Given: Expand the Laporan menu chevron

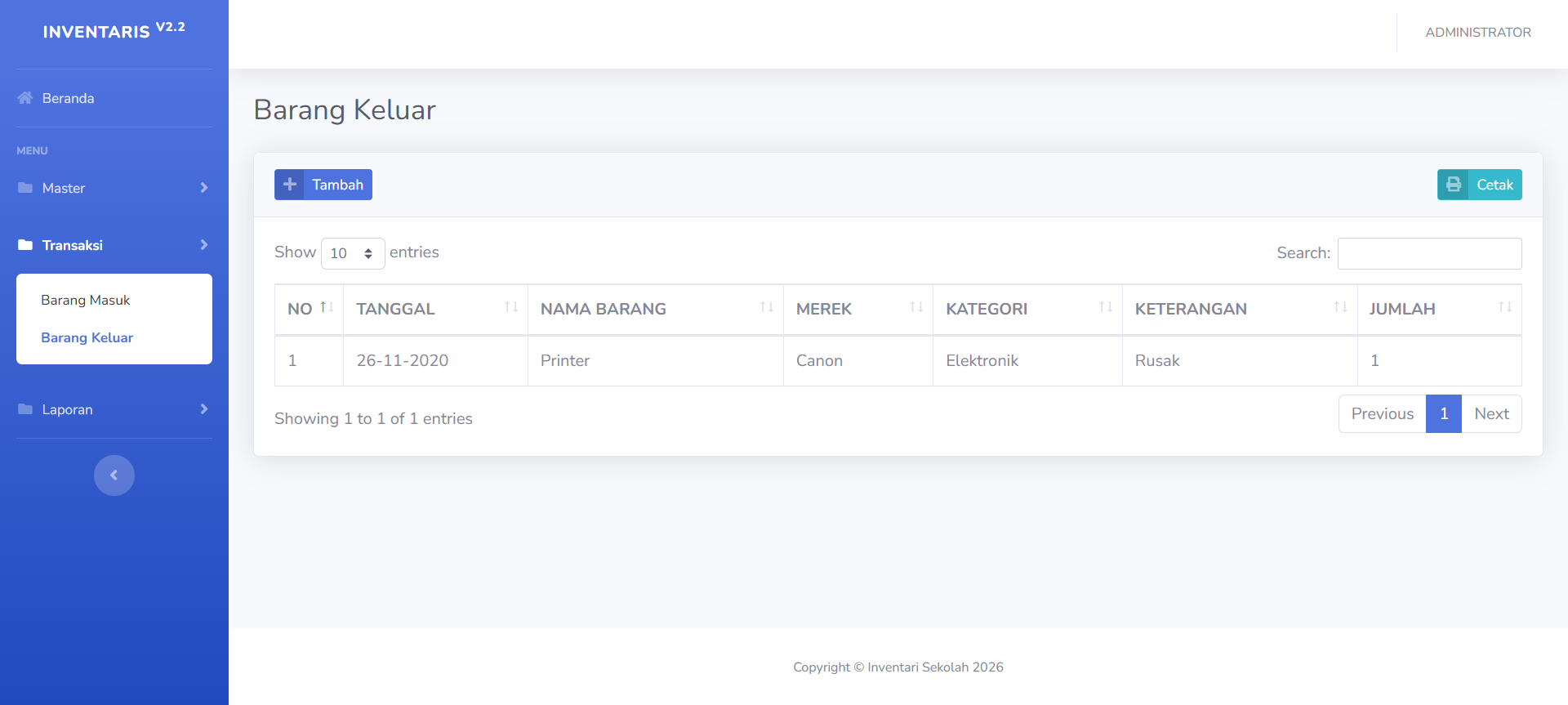Looking at the screenshot, I should 204,409.
